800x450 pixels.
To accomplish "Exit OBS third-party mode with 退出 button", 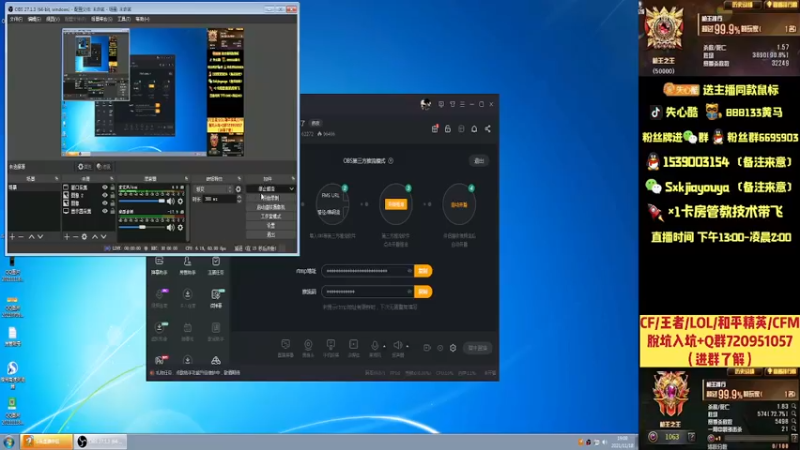I will pos(479,161).
